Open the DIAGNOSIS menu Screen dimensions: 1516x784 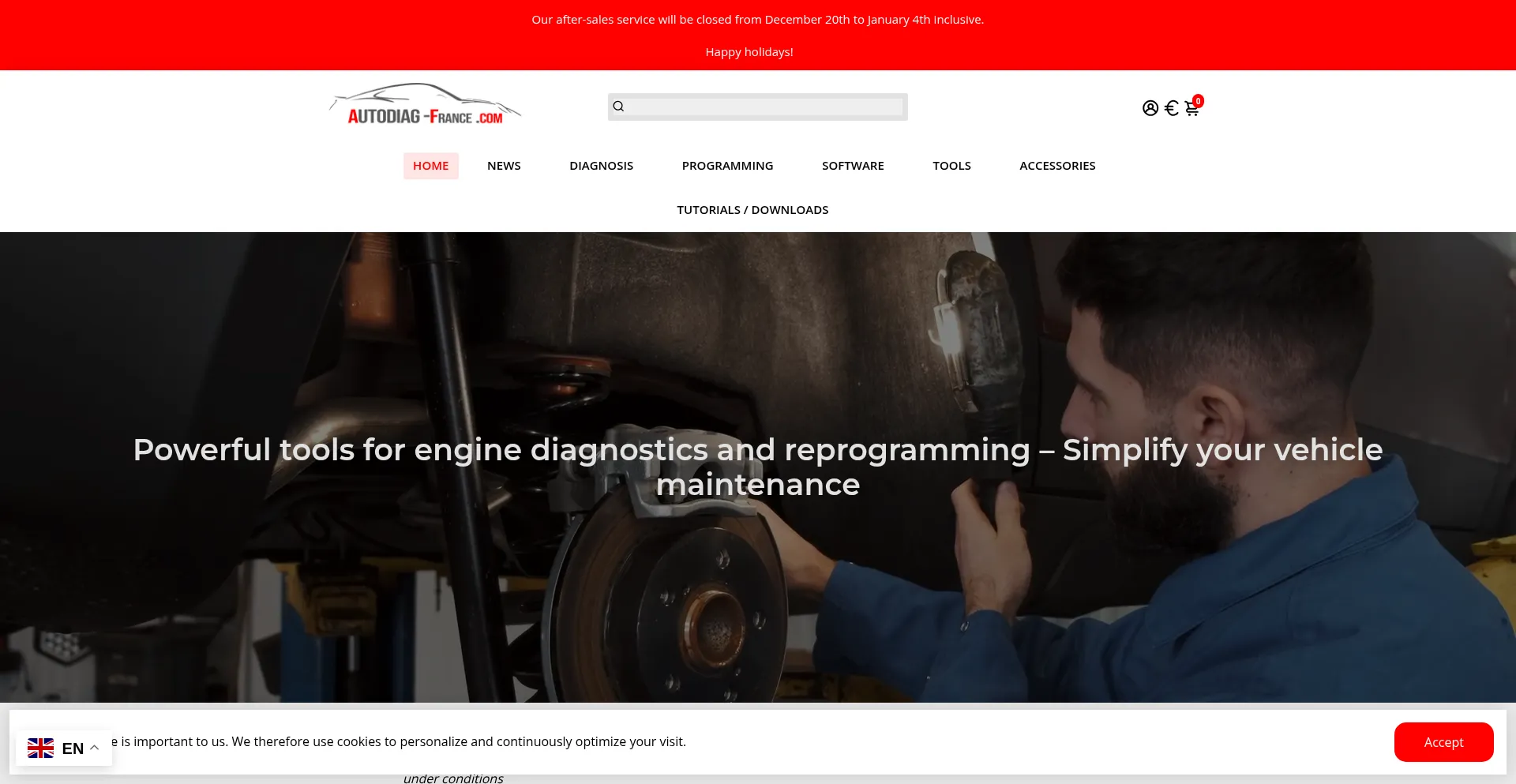601,165
